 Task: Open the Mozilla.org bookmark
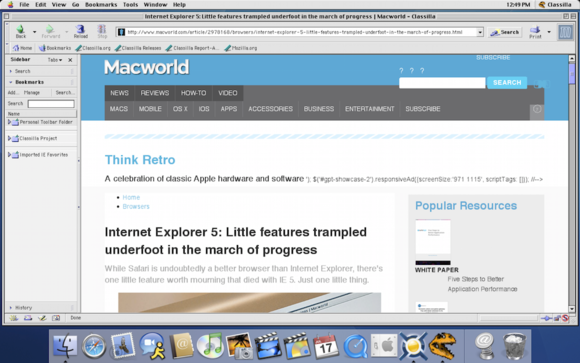point(241,48)
